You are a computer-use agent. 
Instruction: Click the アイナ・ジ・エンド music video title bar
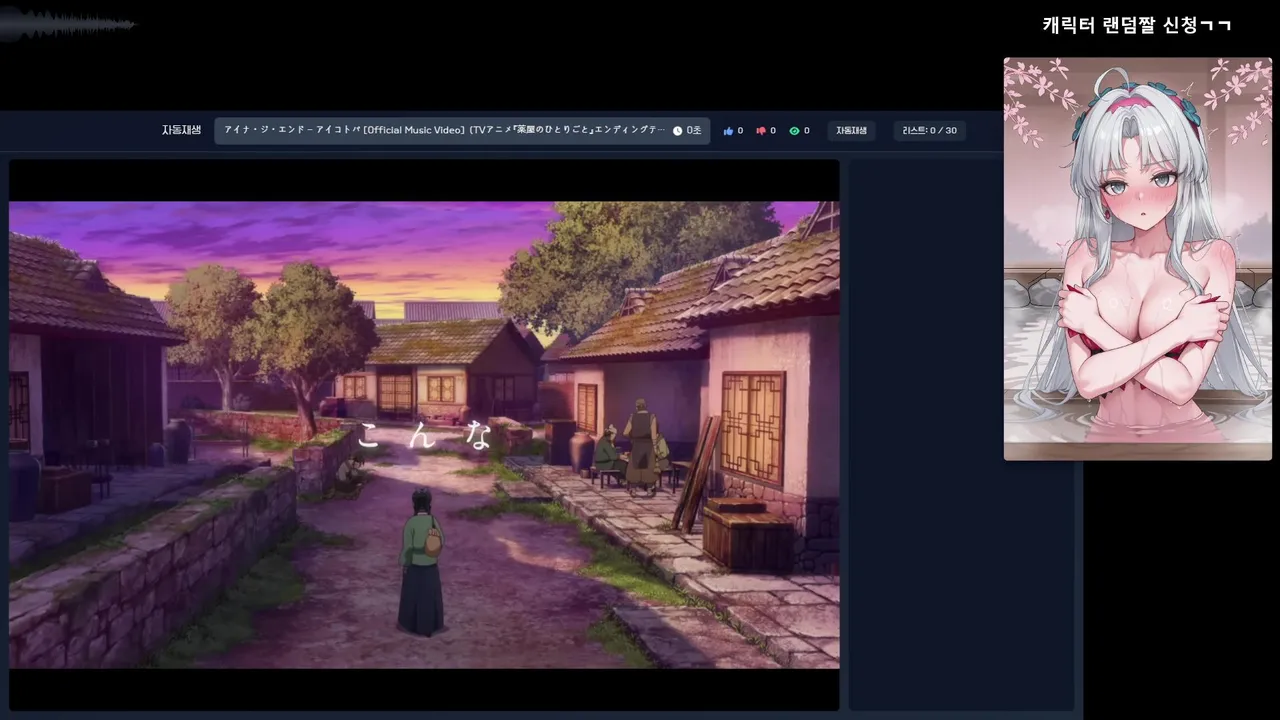(x=462, y=131)
